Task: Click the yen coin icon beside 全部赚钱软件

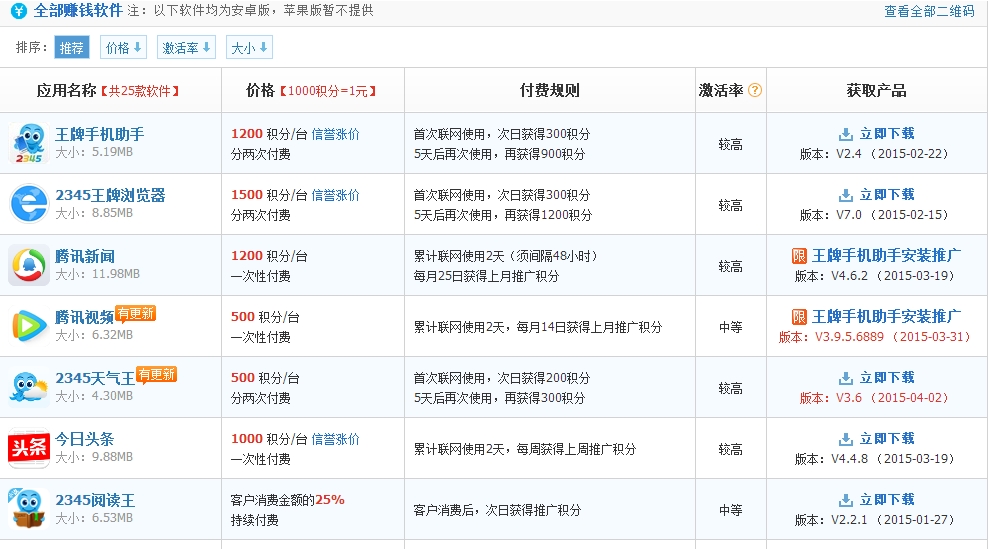Action: 19,11
